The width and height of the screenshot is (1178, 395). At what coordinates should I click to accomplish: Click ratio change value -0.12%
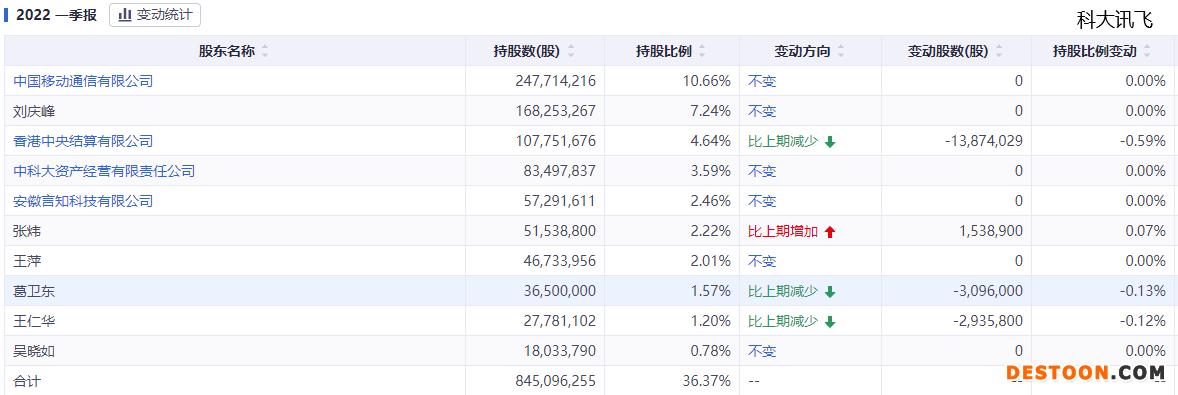click(1143, 321)
